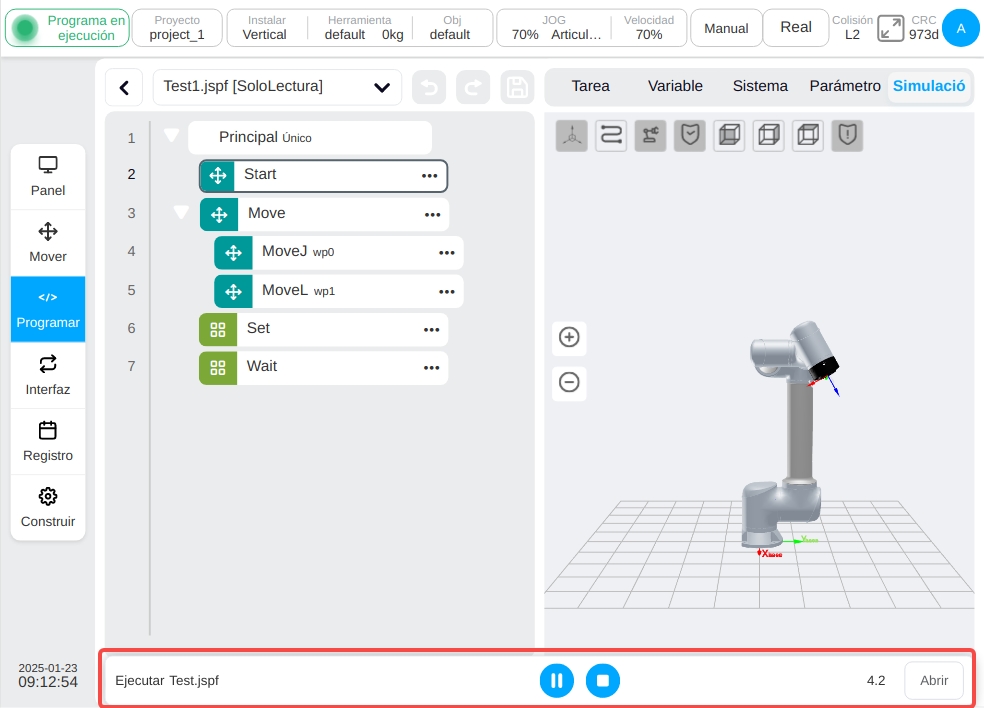Screen dimensions: 984x708
Task: Toggle trajectory path display icon
Action: (611, 135)
